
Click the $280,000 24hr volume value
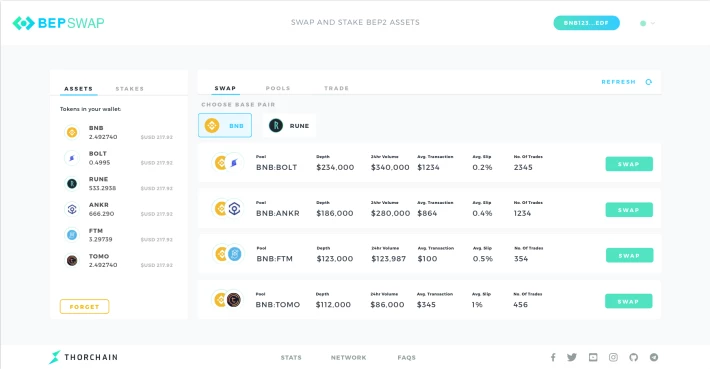[x=390, y=213]
